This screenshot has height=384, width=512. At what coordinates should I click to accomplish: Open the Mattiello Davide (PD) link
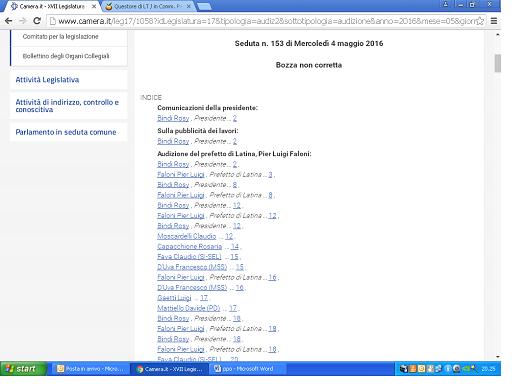tap(189, 308)
